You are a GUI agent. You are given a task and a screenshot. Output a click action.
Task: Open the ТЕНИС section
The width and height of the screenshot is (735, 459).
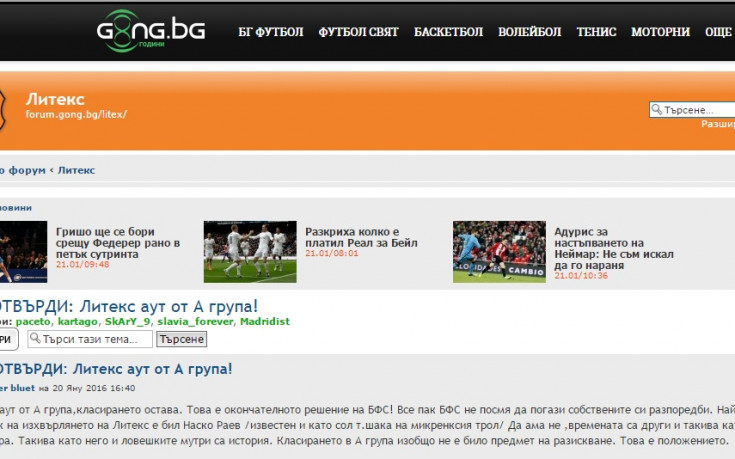tap(596, 32)
